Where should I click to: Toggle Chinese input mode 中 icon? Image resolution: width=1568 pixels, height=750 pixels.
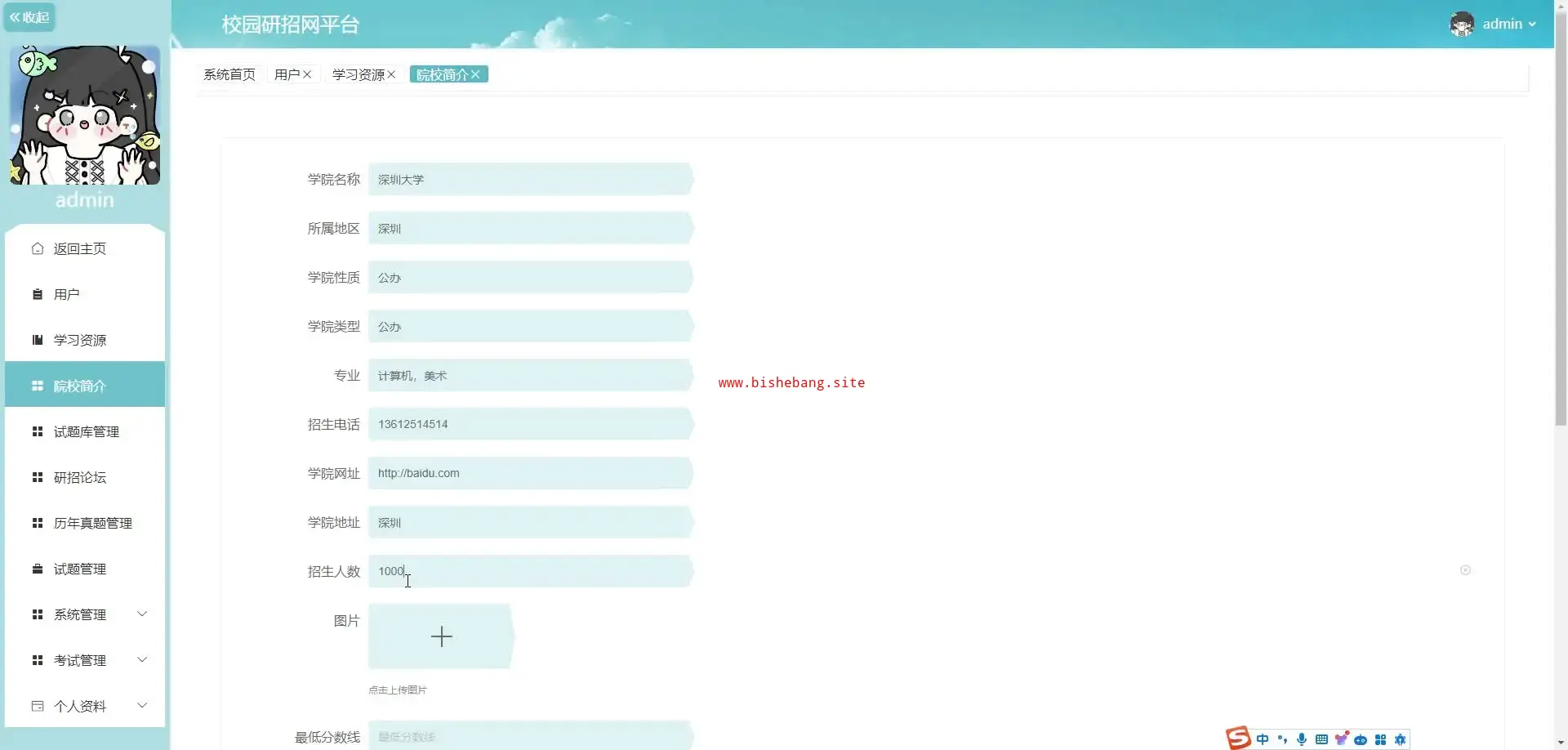pos(1263,739)
